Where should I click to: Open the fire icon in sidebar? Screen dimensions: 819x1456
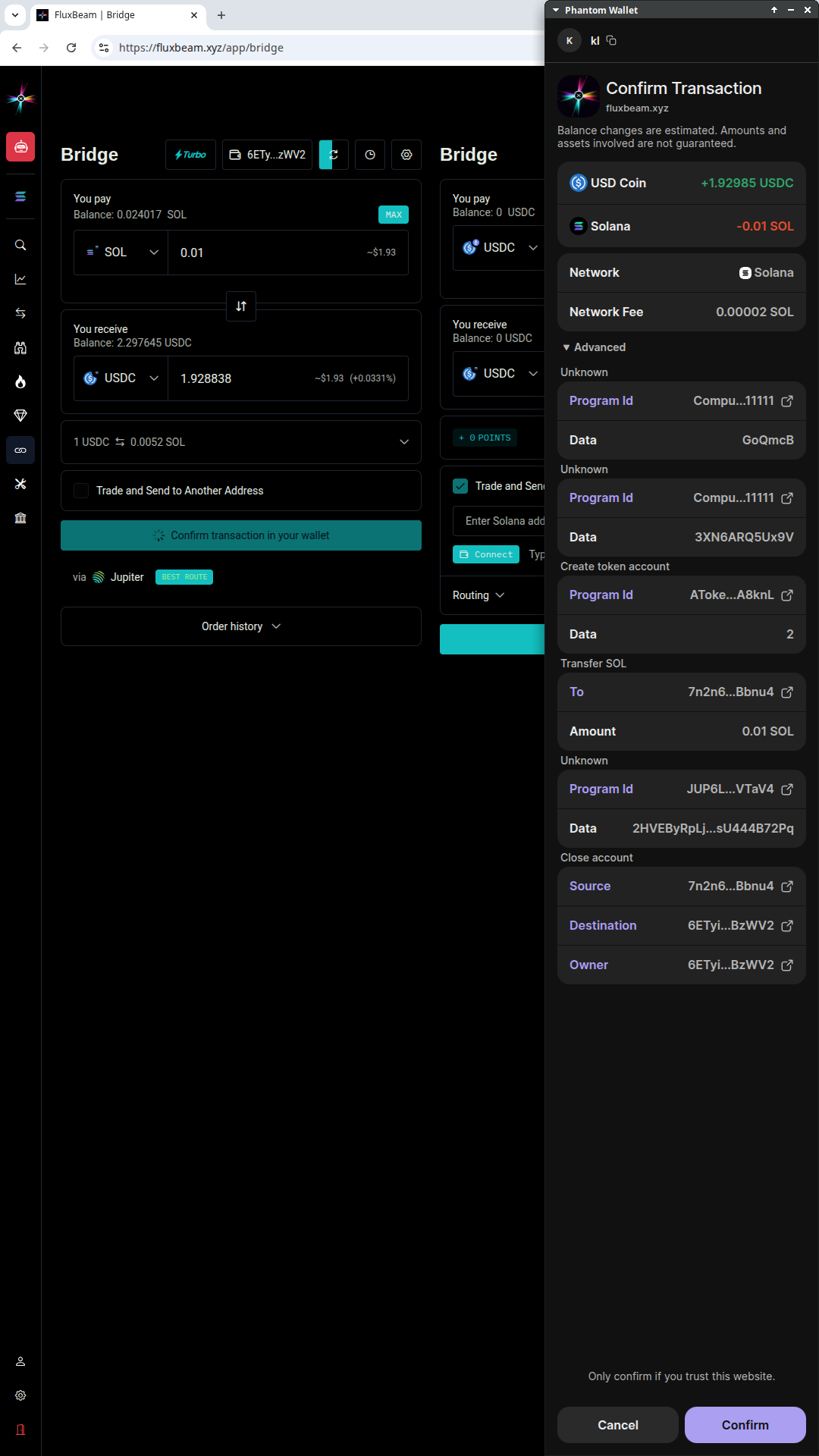20,381
